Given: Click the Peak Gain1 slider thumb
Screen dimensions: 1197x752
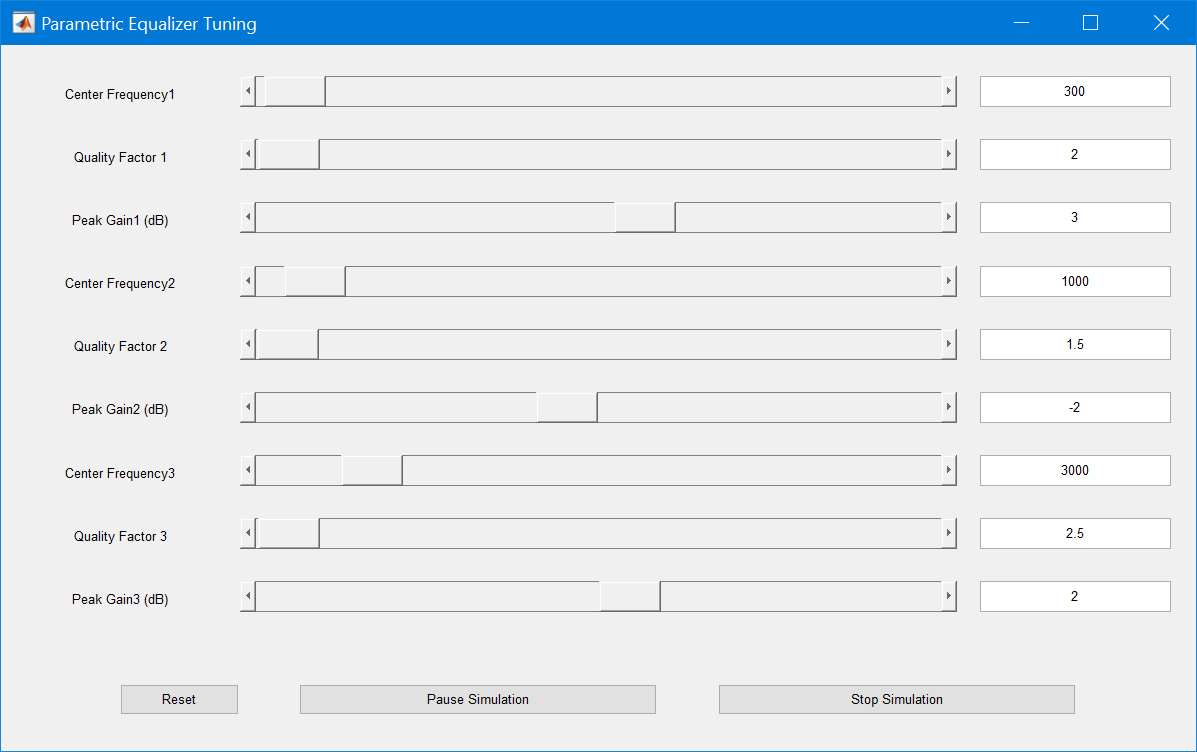Looking at the screenshot, I should (x=645, y=217).
